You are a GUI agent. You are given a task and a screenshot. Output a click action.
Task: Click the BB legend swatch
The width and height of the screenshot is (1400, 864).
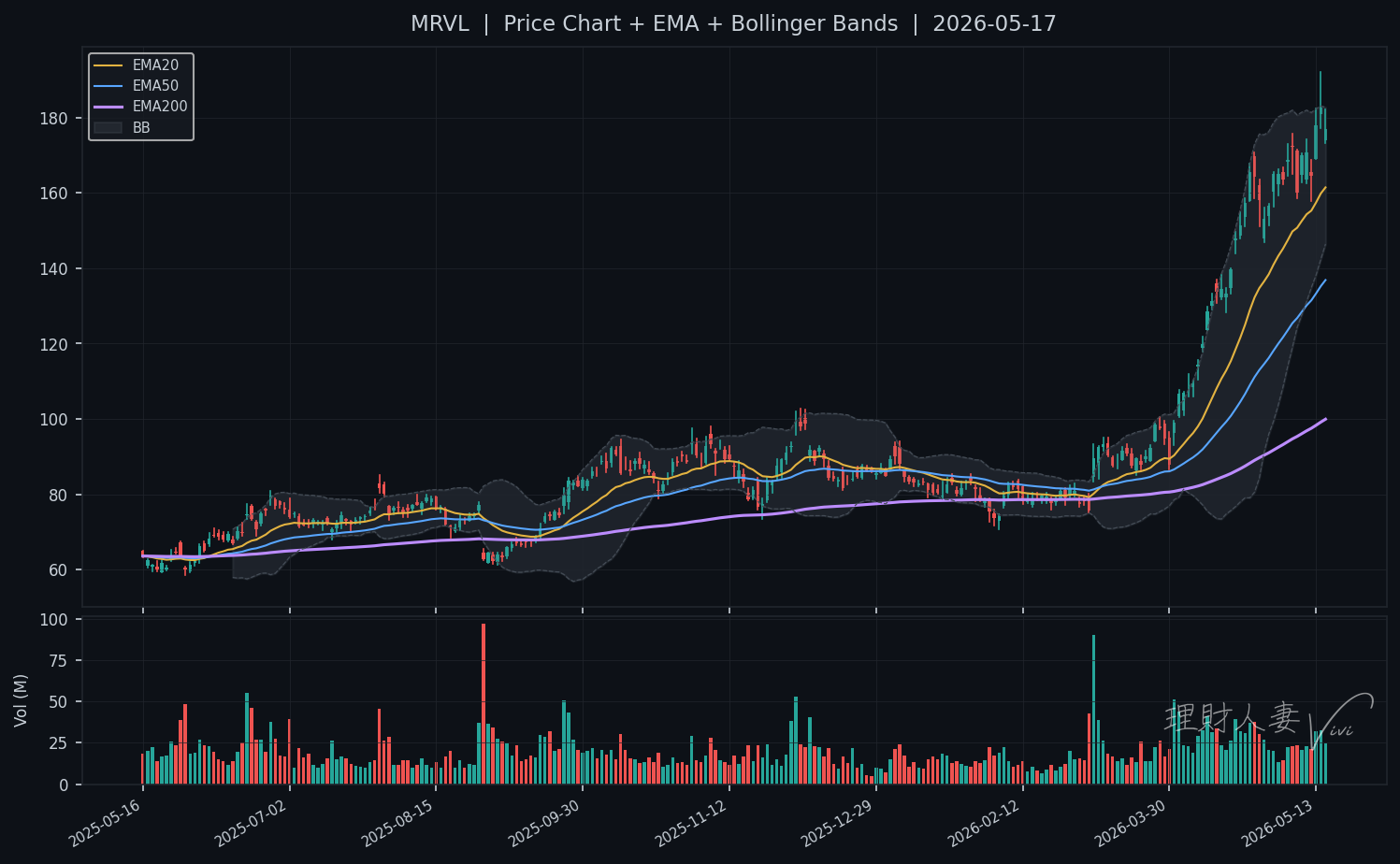click(108, 127)
